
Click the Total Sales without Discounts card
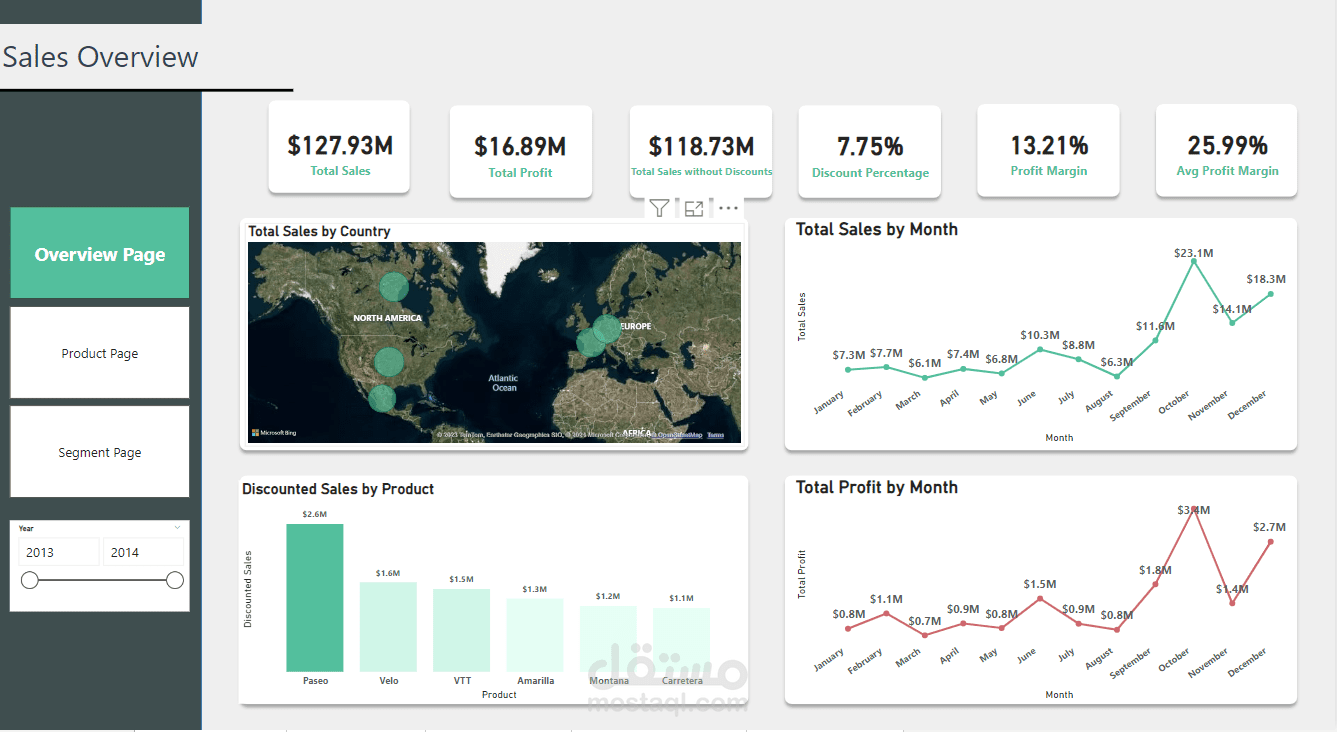tap(701, 152)
